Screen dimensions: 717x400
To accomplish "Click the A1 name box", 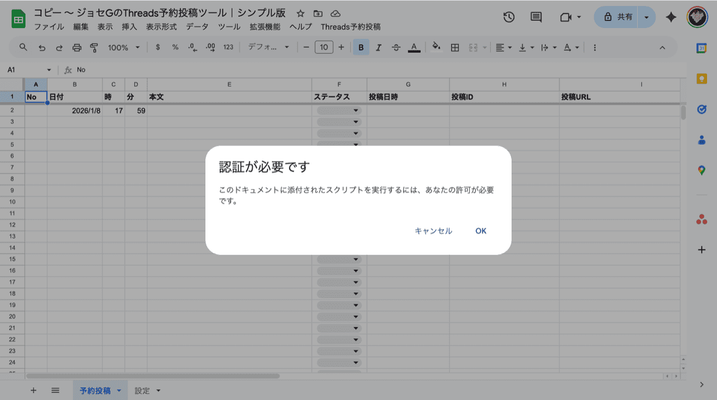I will point(28,70).
